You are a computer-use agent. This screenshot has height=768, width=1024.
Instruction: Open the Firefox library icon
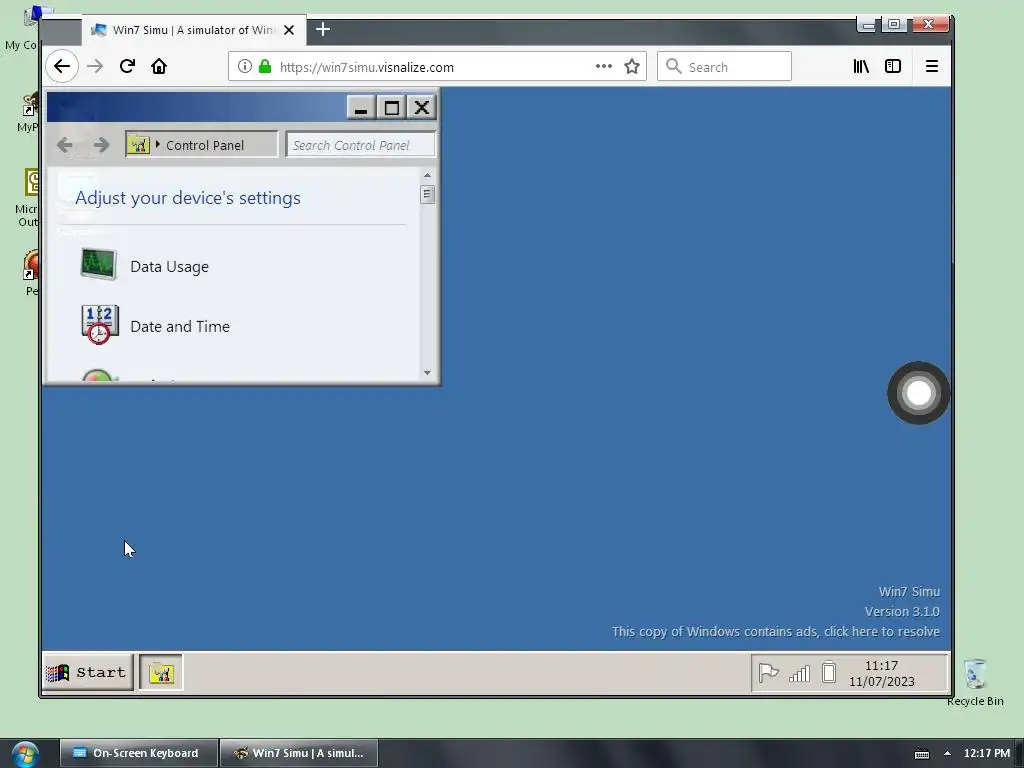click(861, 66)
